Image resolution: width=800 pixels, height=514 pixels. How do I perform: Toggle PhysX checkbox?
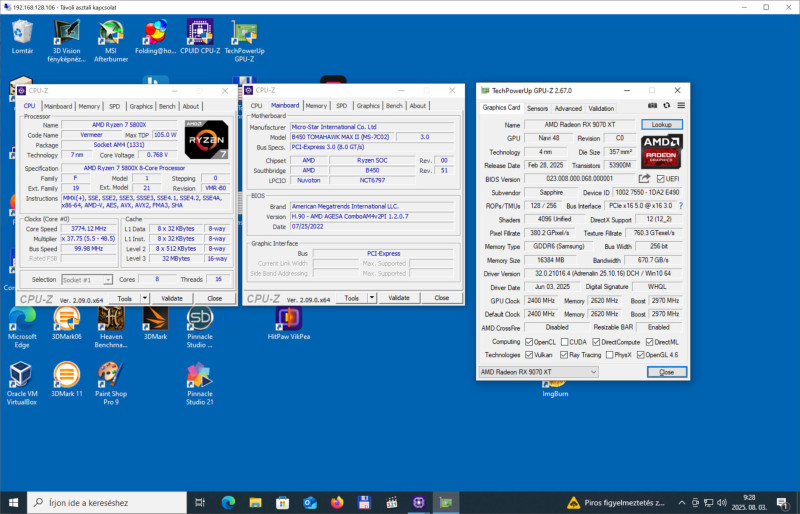(x=609, y=355)
